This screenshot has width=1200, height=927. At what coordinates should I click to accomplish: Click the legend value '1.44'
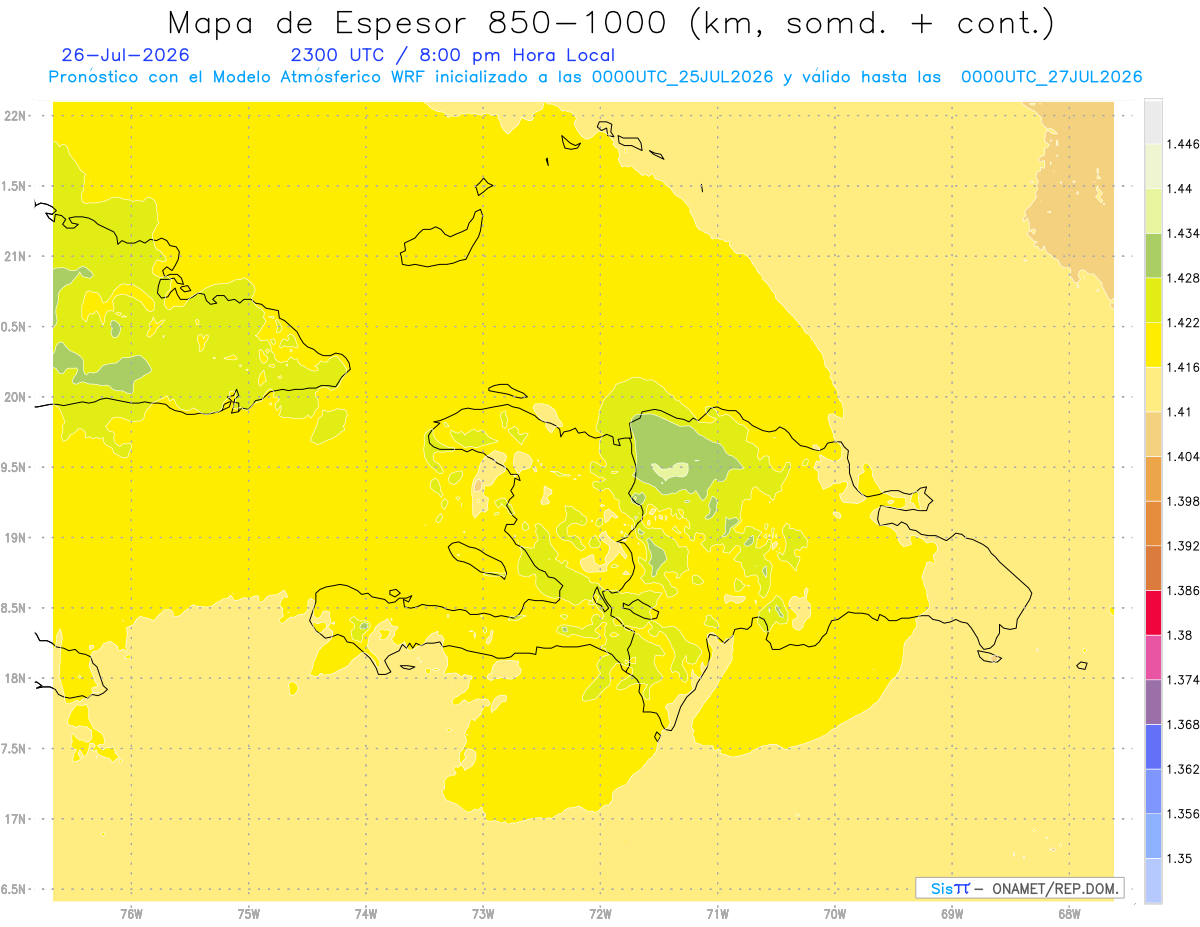click(x=1180, y=189)
